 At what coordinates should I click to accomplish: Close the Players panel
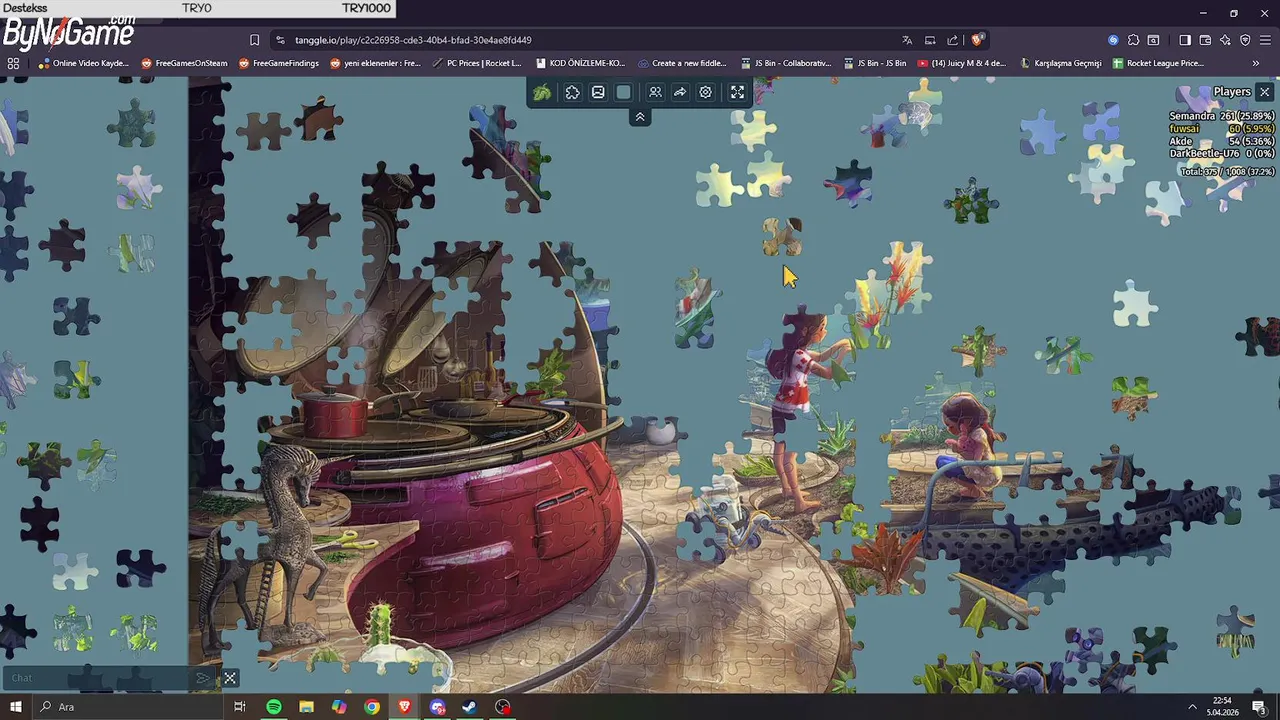tap(1264, 92)
